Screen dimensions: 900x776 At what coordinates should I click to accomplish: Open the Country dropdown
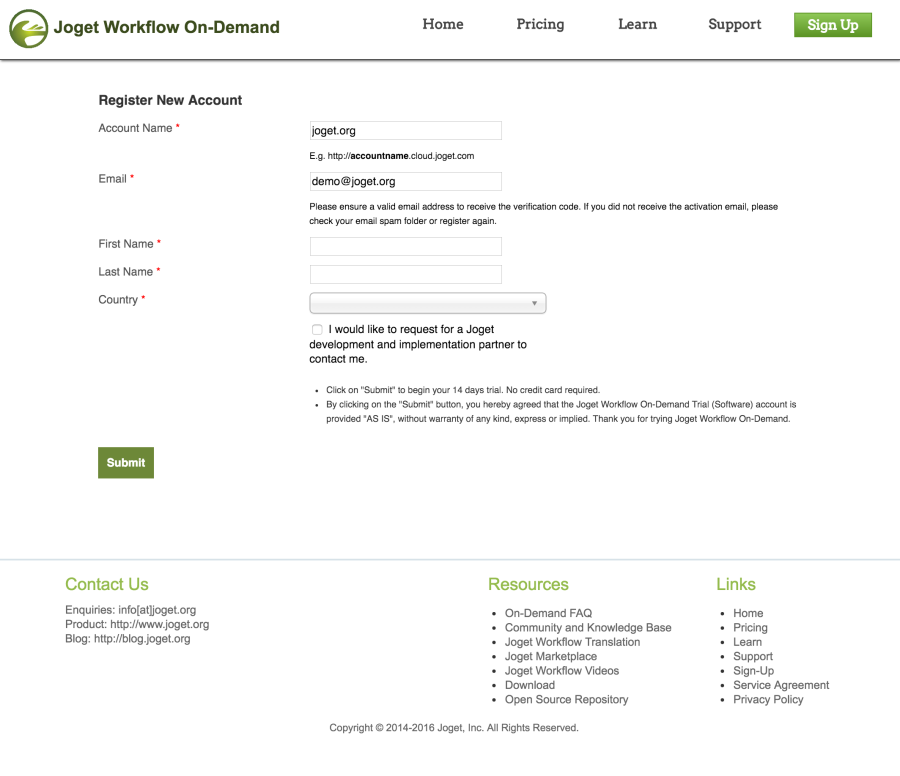(x=428, y=303)
